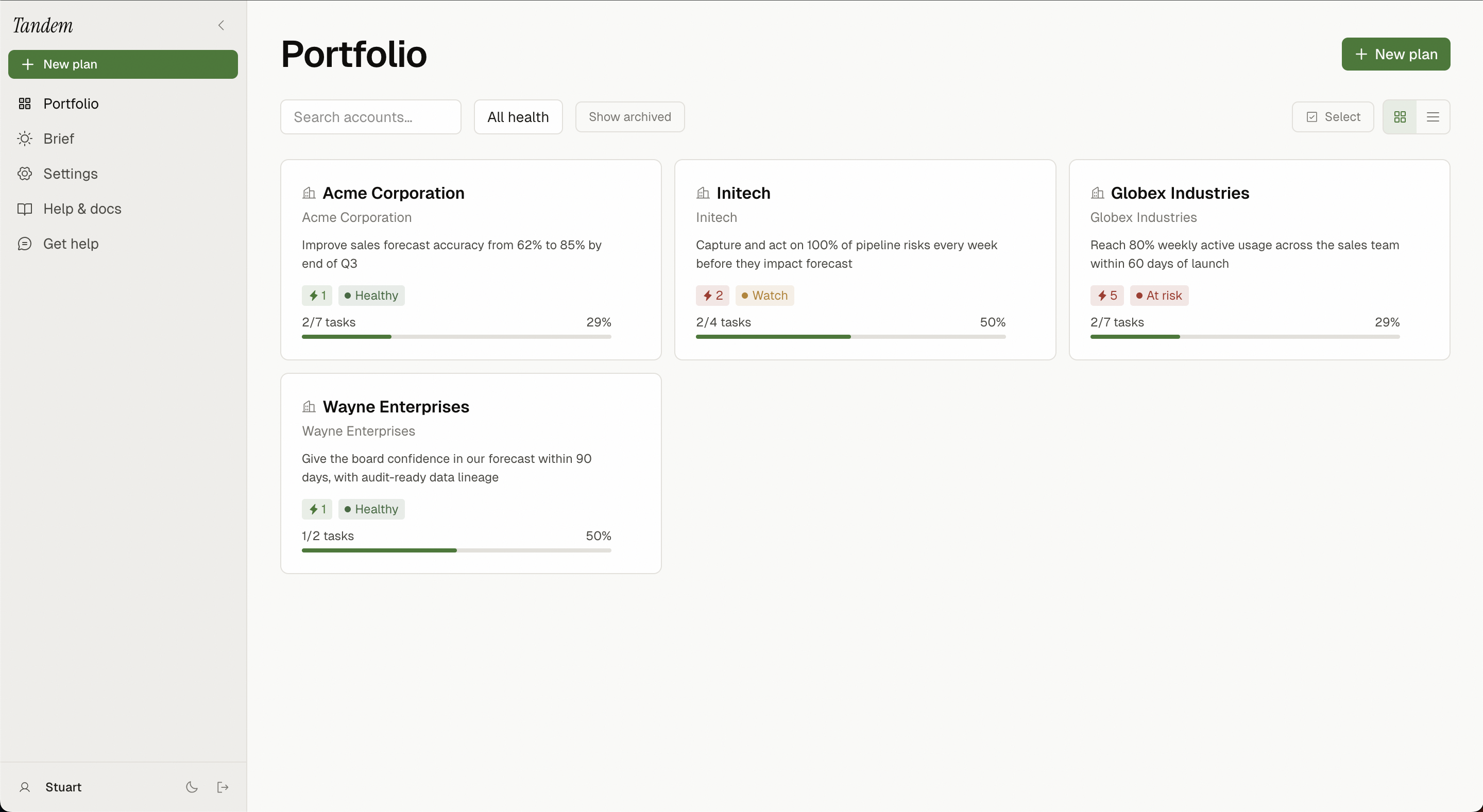
Task: Click the 2/4 tasks label on Initech
Action: (723, 322)
